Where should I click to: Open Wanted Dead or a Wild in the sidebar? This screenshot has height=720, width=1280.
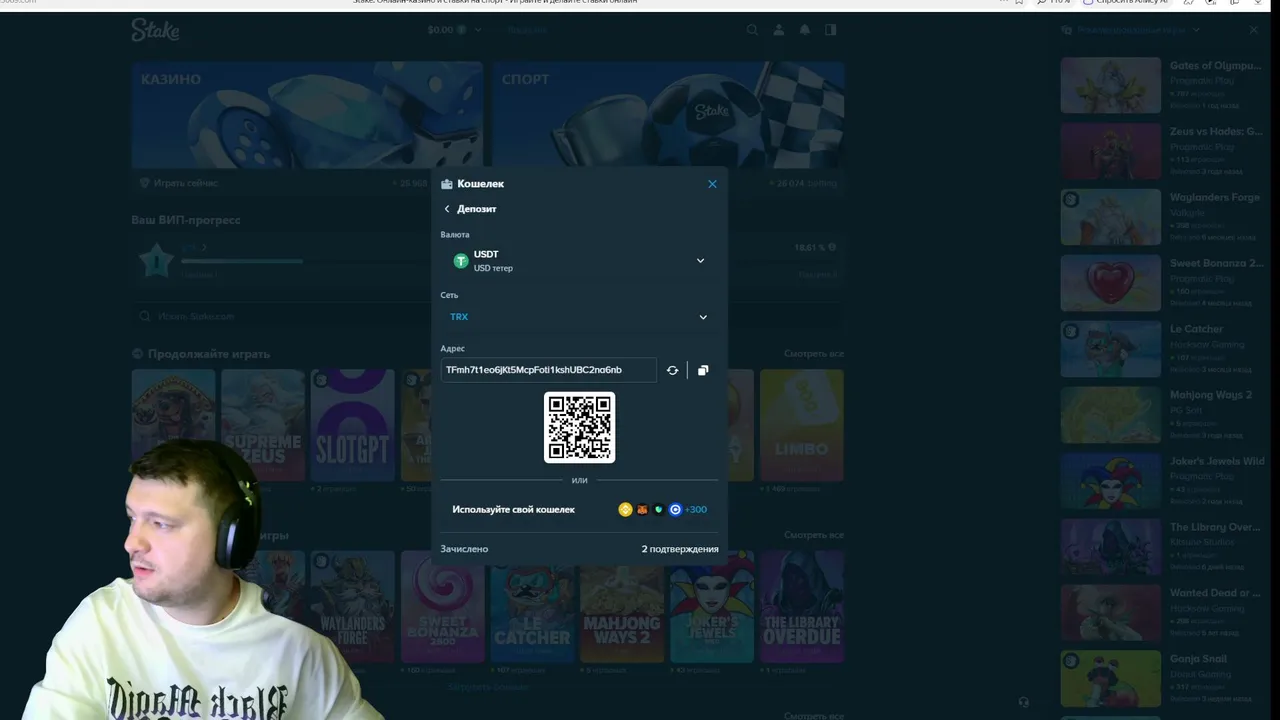1162,613
